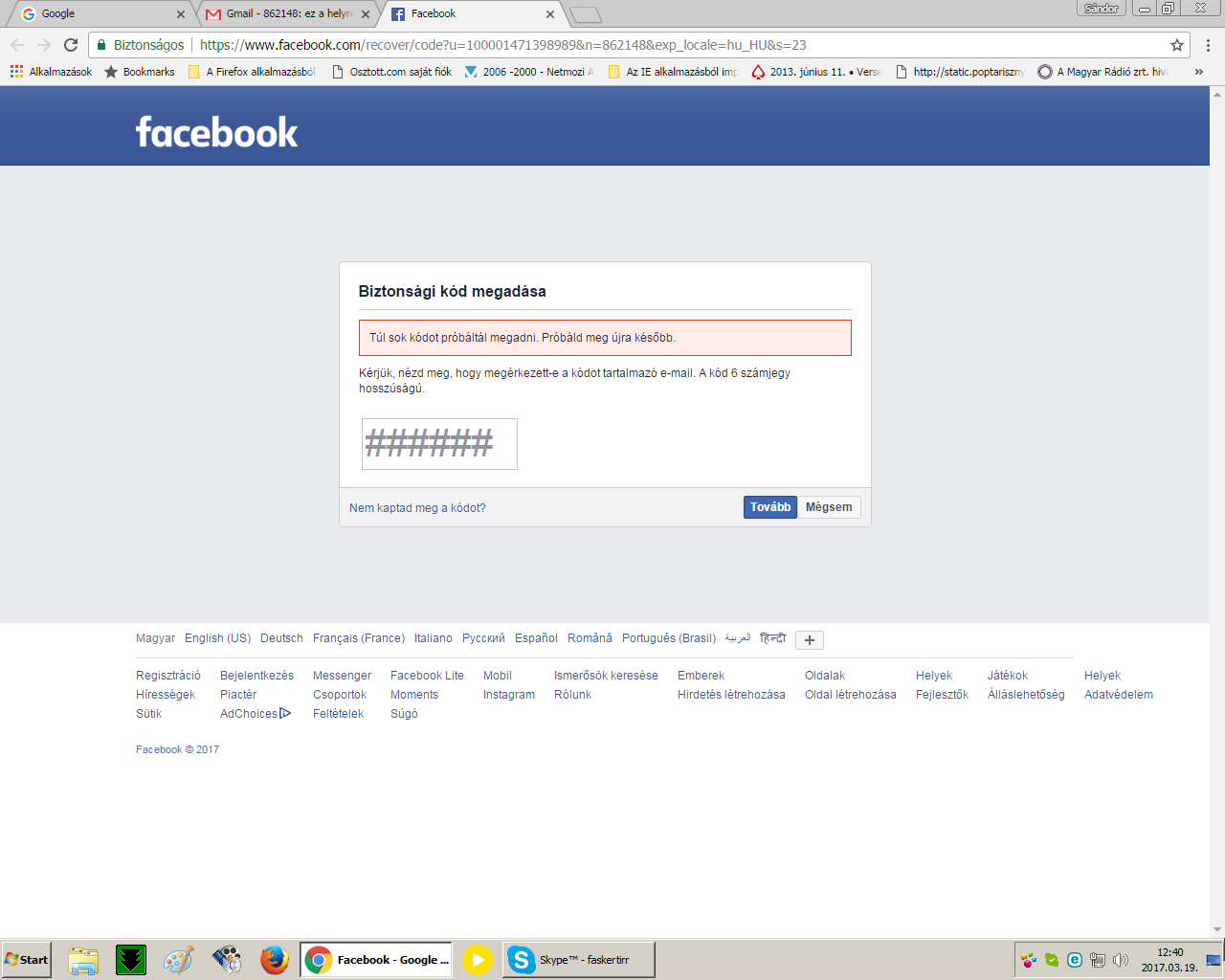
Task: Close the Facebook tab
Action: (x=550, y=14)
